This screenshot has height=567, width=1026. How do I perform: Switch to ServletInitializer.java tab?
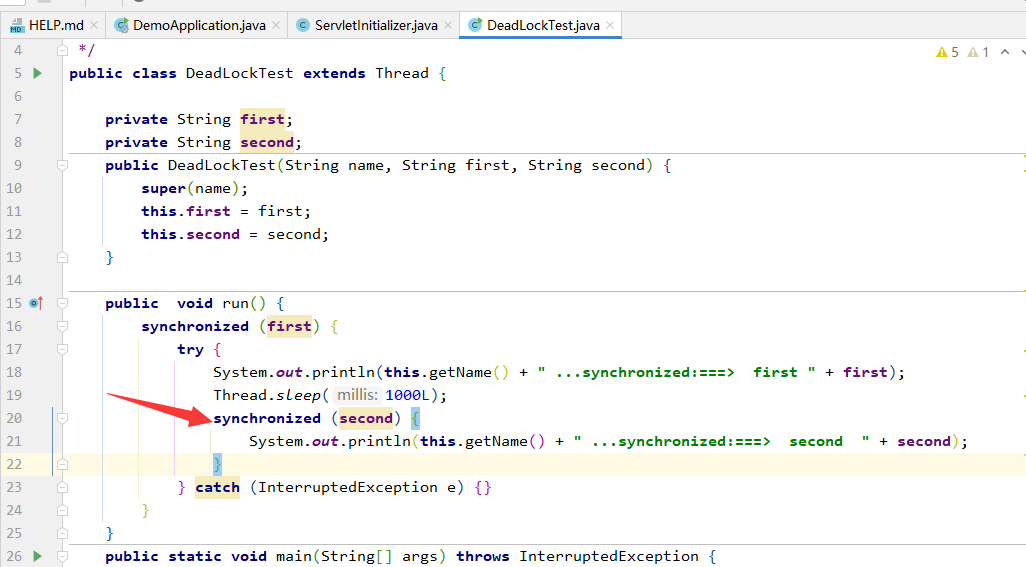tap(376, 26)
